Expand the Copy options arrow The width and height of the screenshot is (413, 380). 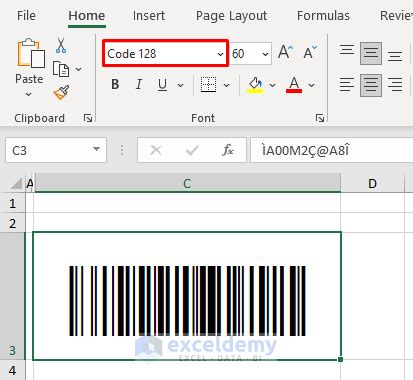point(79,69)
